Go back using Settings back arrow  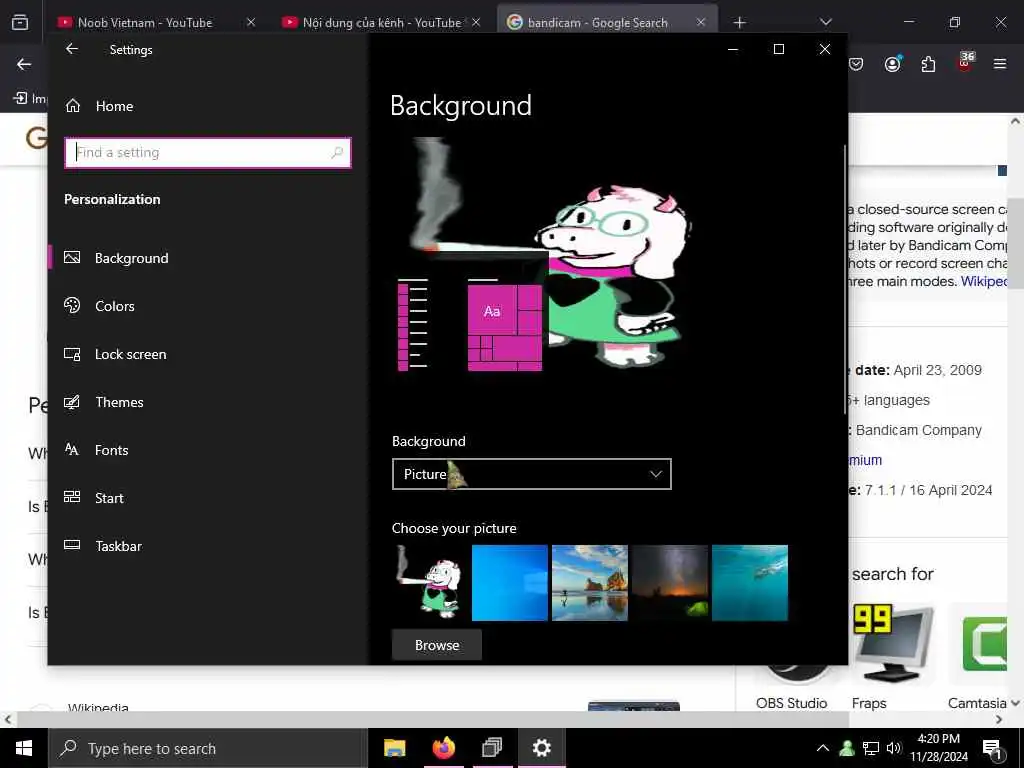click(72, 49)
